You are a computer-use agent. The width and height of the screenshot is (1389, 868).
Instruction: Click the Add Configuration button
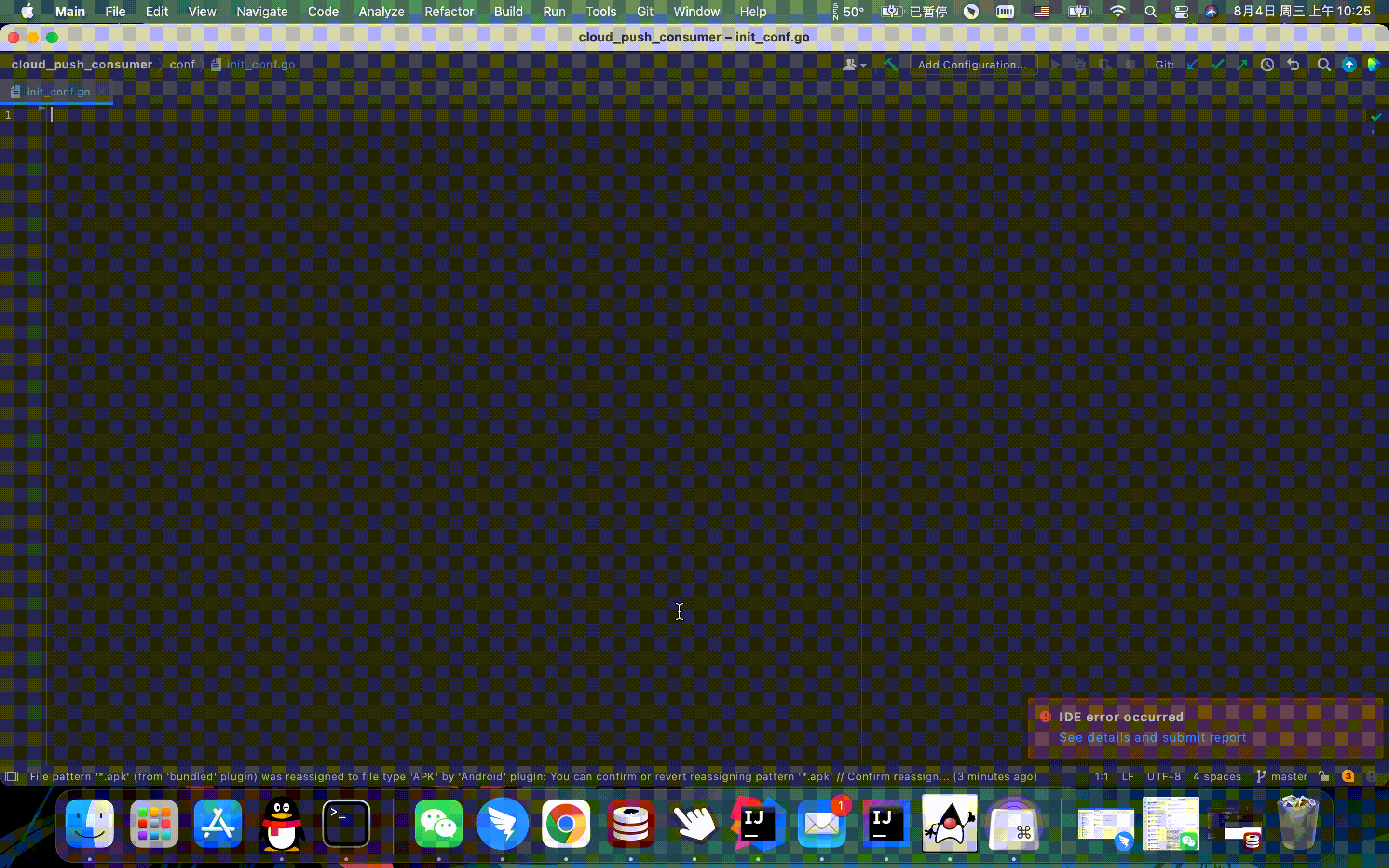point(972,64)
